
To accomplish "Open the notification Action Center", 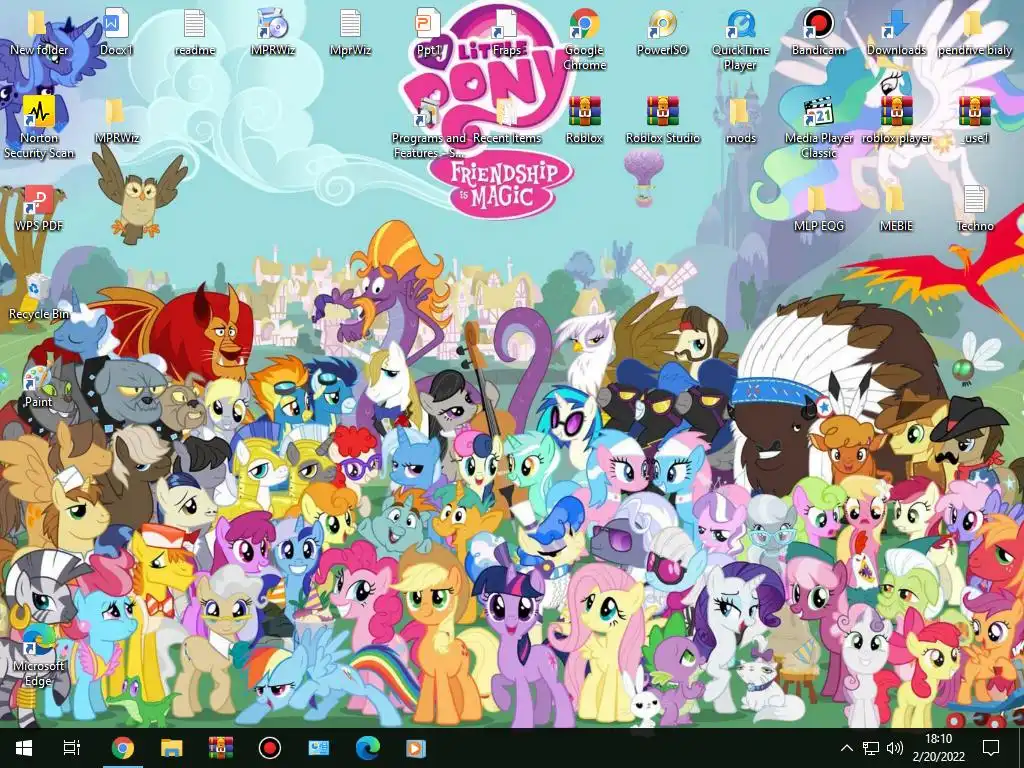I will [x=991, y=748].
